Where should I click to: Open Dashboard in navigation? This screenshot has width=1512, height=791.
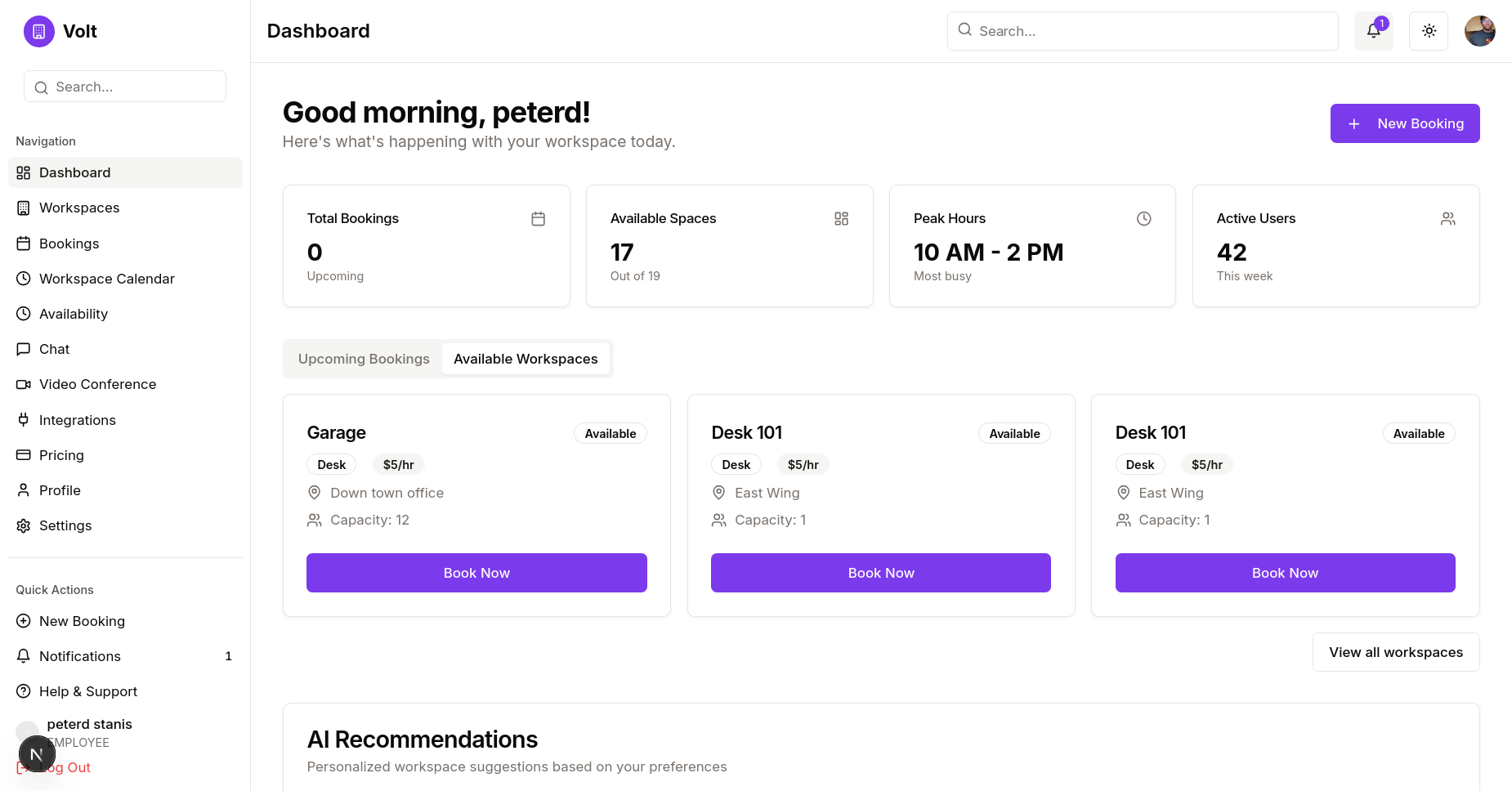click(x=125, y=172)
